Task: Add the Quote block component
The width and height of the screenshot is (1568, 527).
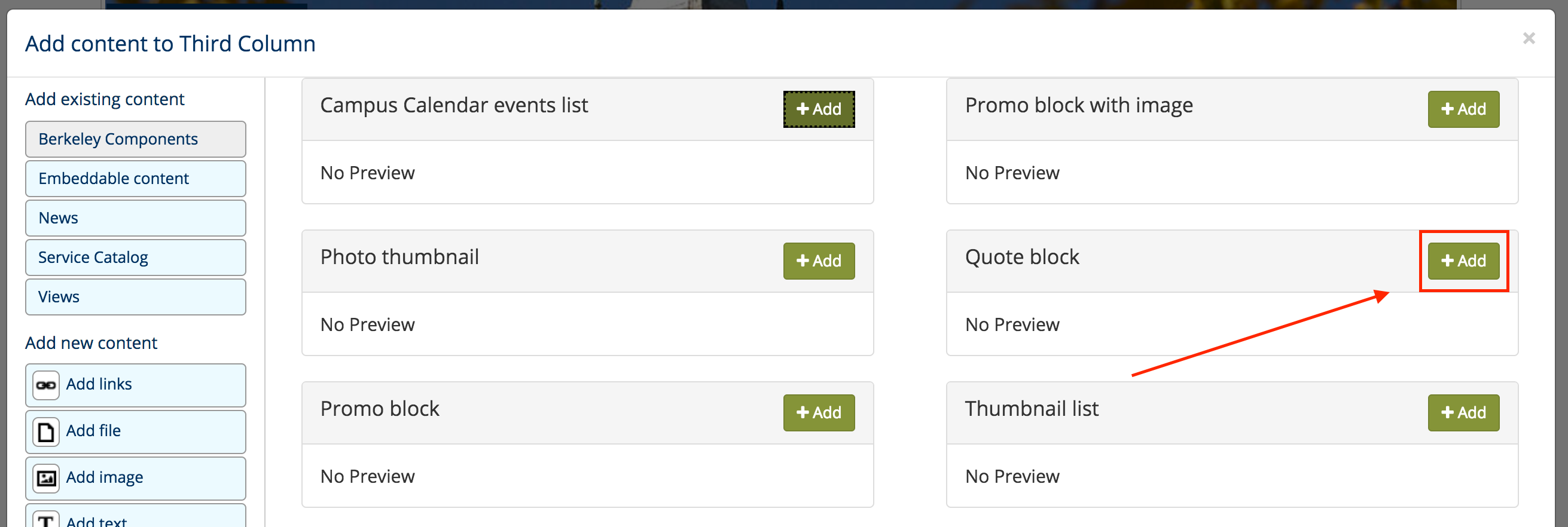Action: 1463,261
